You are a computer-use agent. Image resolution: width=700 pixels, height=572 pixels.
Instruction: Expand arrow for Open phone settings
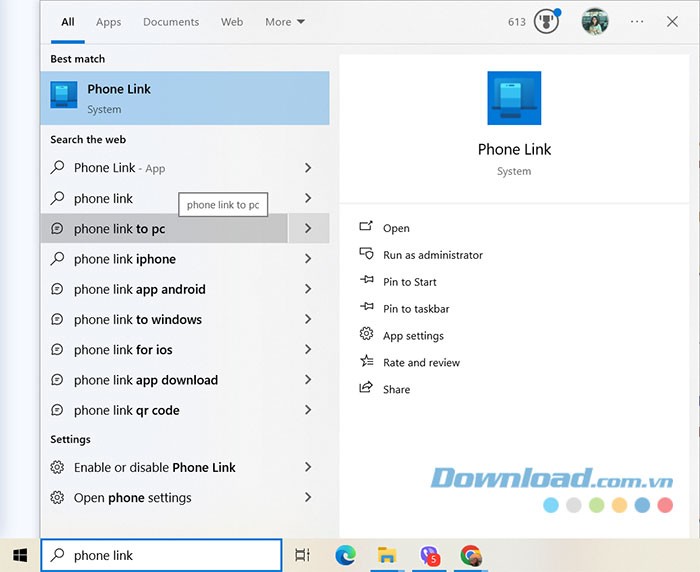click(x=308, y=498)
